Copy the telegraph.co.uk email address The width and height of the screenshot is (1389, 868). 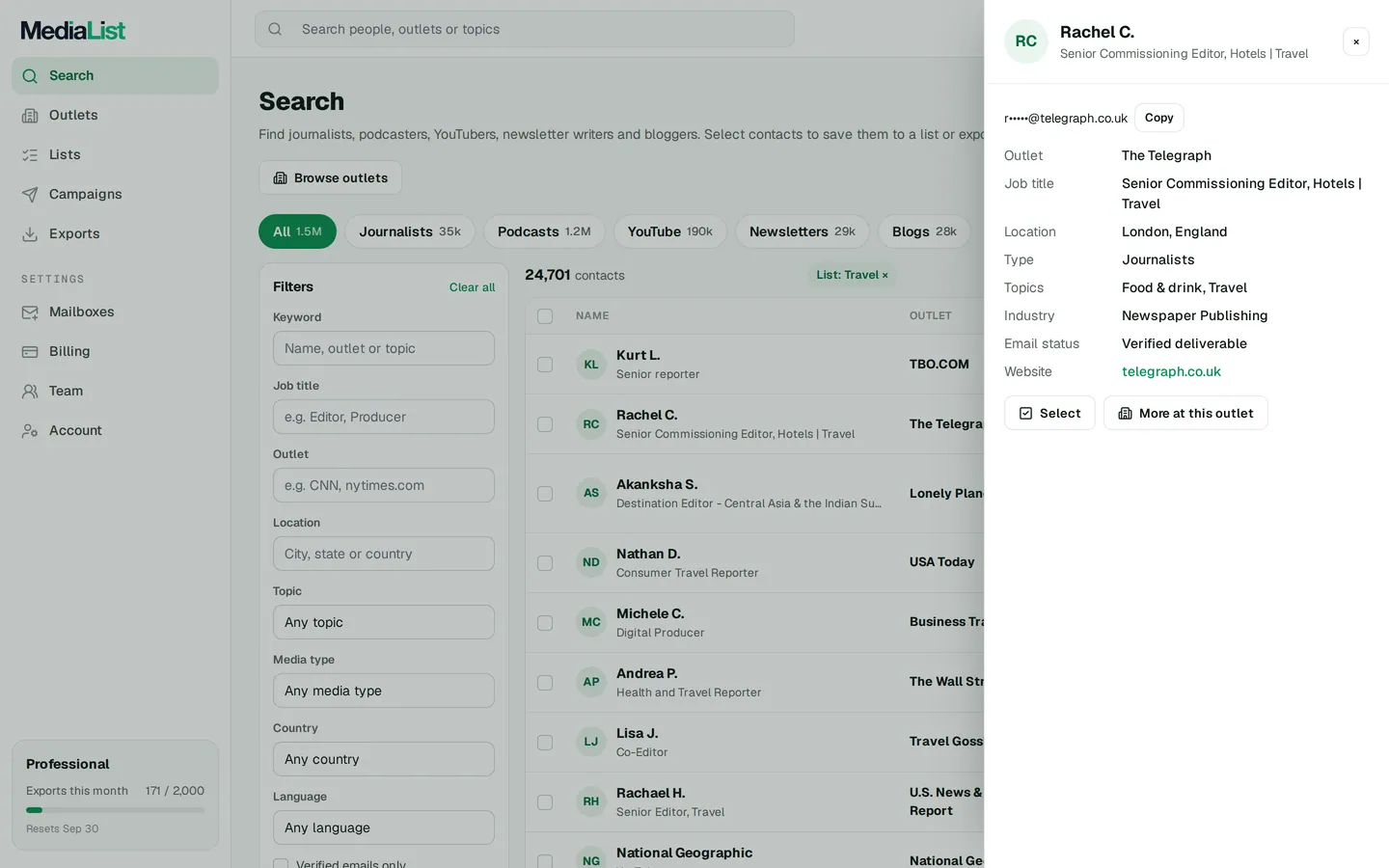1158,118
